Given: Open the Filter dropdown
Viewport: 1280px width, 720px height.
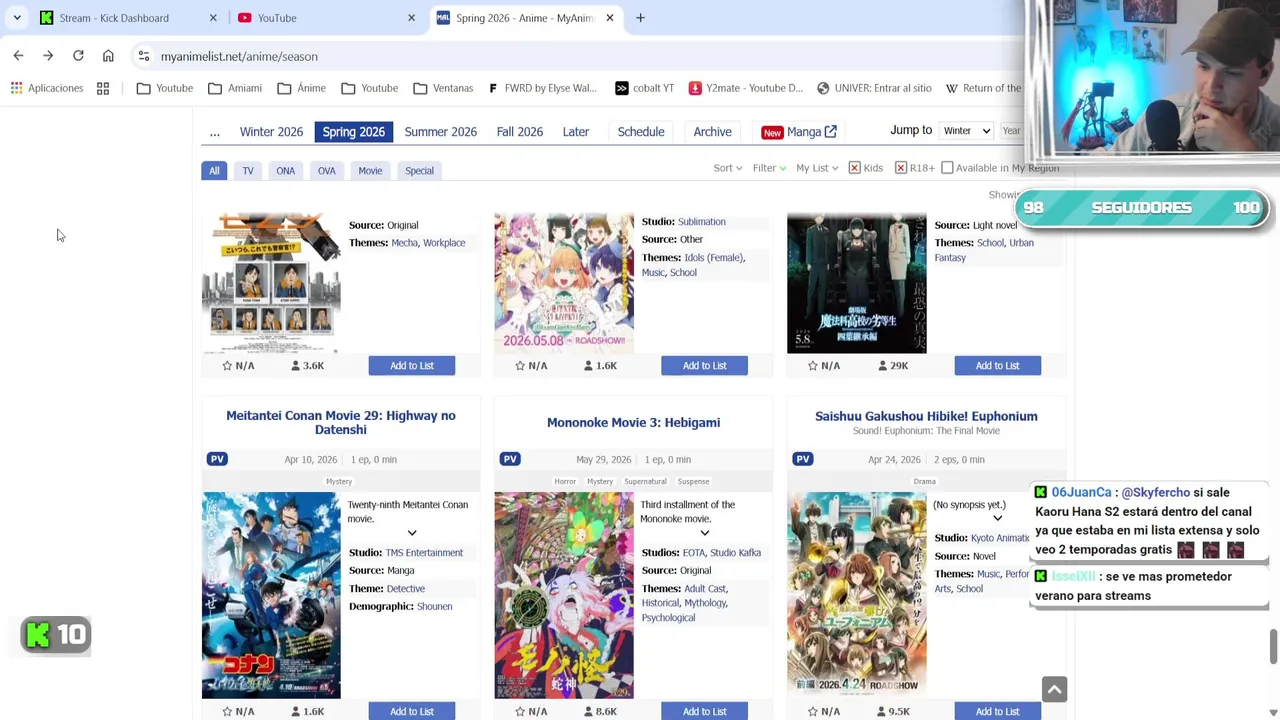Looking at the screenshot, I should tap(769, 168).
